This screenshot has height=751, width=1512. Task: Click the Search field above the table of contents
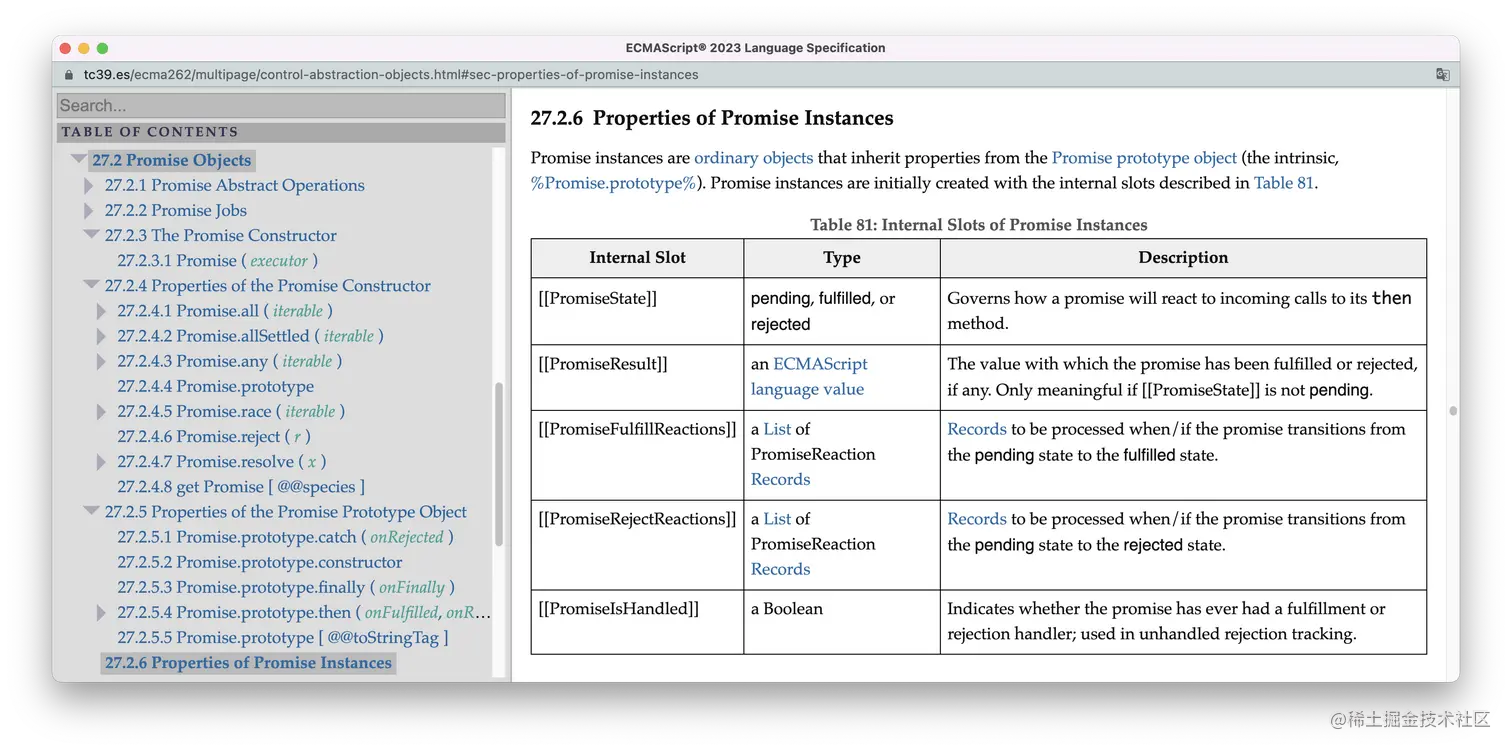[x=281, y=105]
